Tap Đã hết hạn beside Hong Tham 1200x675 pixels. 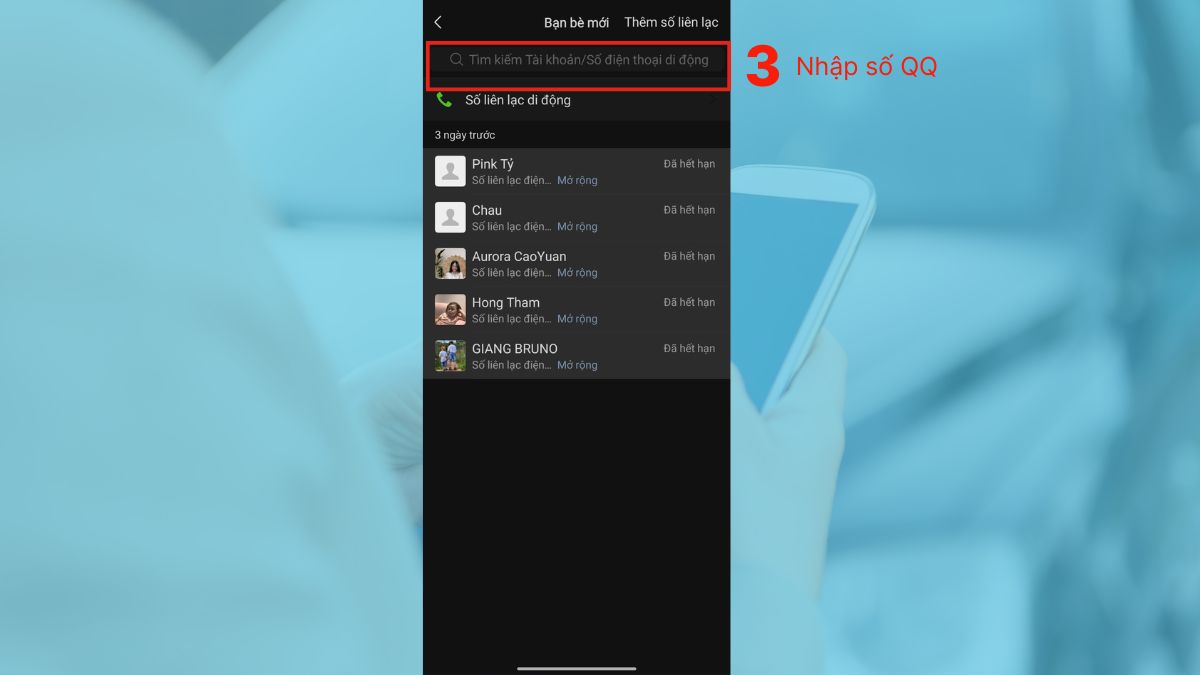689,302
